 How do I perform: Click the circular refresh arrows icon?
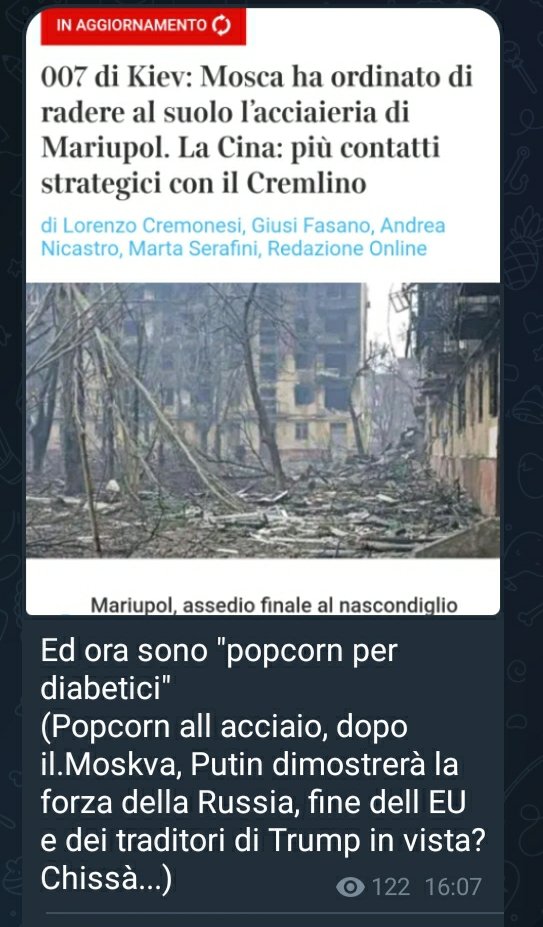221,26
